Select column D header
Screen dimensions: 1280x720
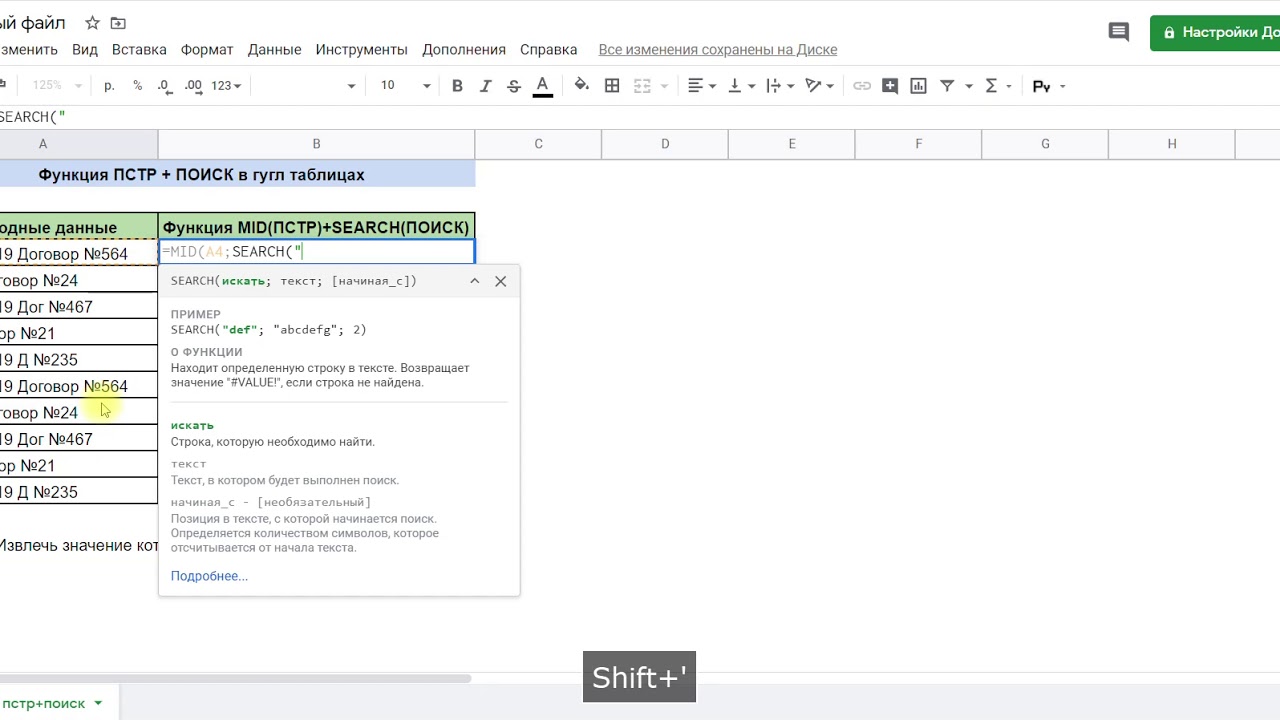click(665, 144)
